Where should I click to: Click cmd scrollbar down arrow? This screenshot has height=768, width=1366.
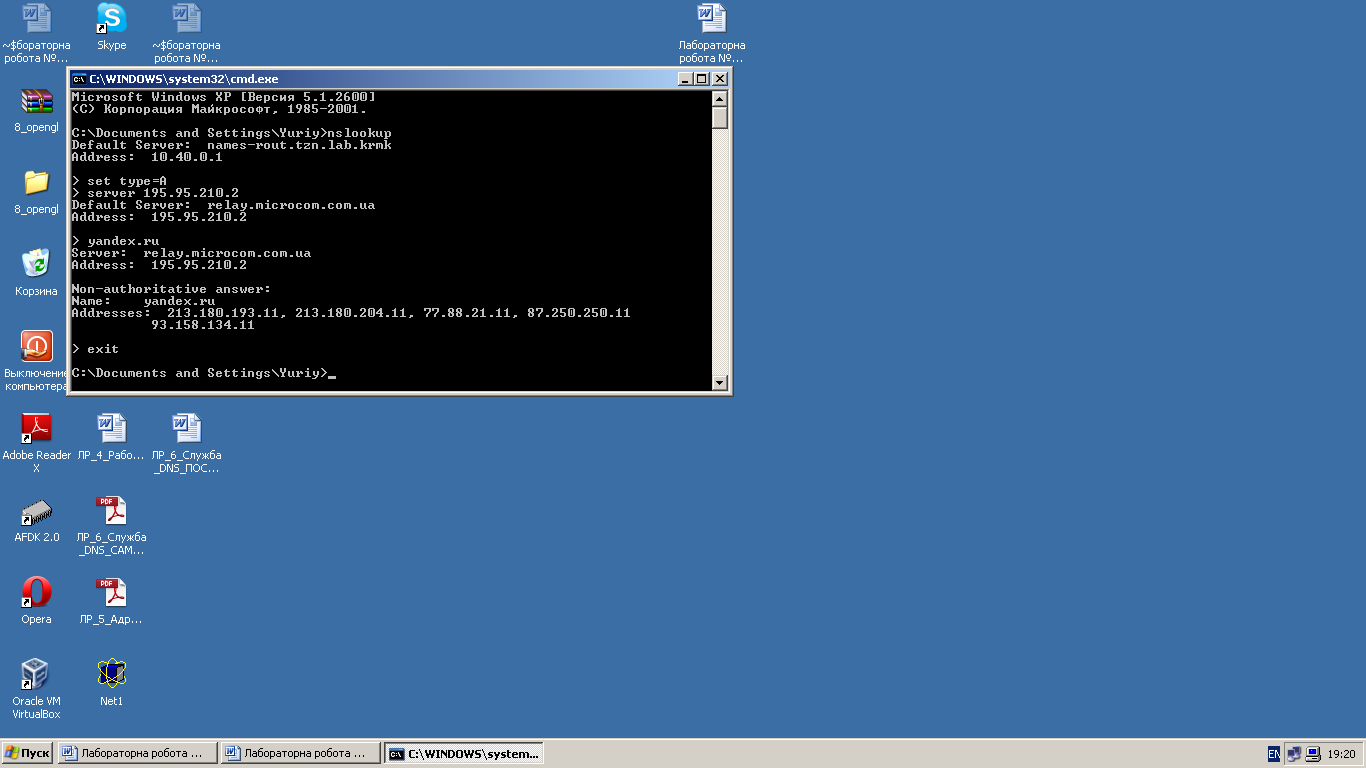click(720, 382)
